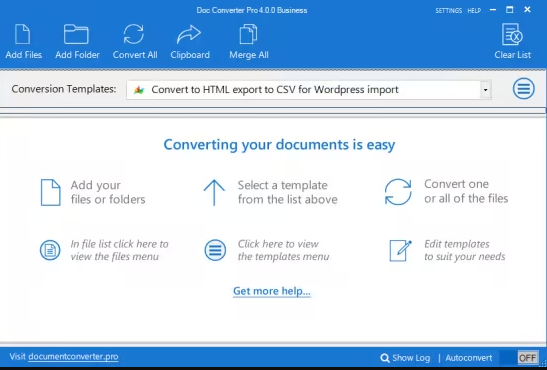This screenshot has height=370, width=547.
Task: Click the Add Files icon
Action: coord(23,34)
